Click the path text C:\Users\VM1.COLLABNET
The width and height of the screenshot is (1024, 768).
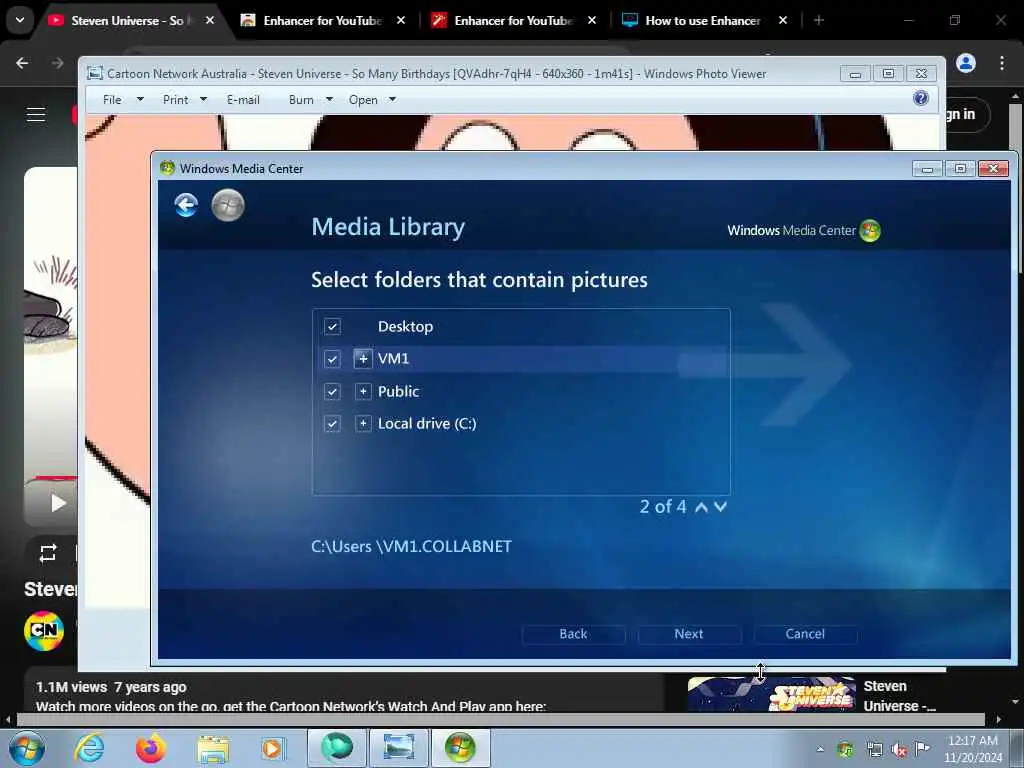[411, 546]
